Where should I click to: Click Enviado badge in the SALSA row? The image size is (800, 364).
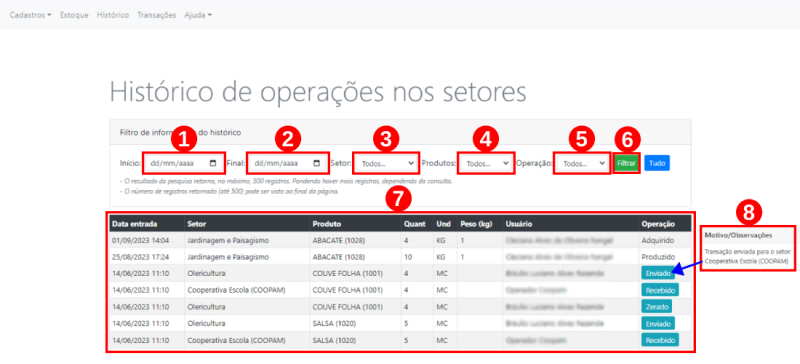click(658, 324)
